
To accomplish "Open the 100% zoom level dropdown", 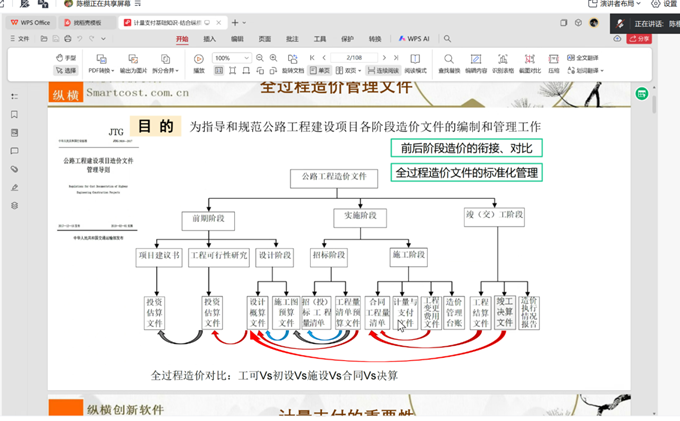I will (x=232, y=58).
